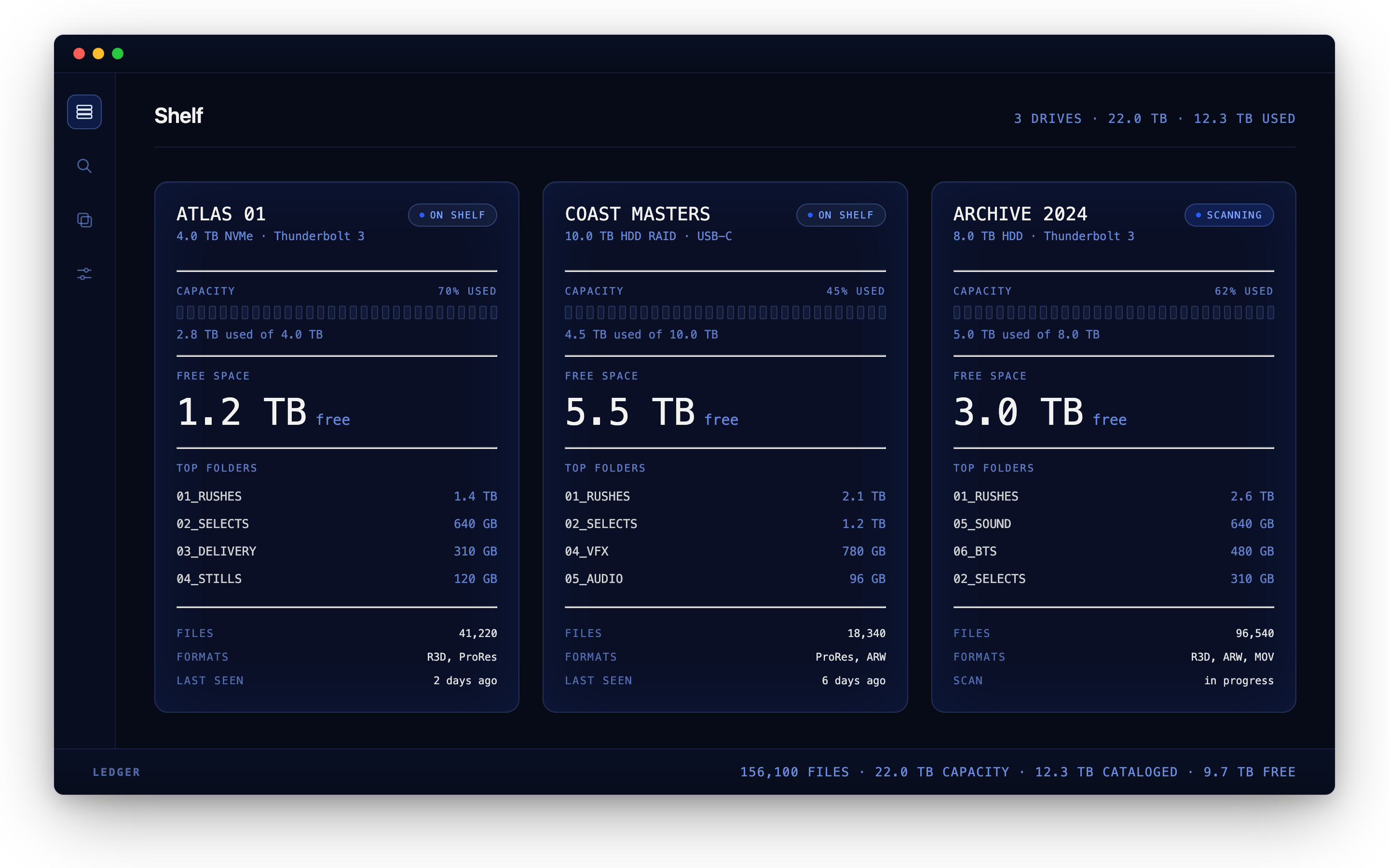
Task: Click the ARCHIVE 2024 capacity bar
Action: (1114, 312)
